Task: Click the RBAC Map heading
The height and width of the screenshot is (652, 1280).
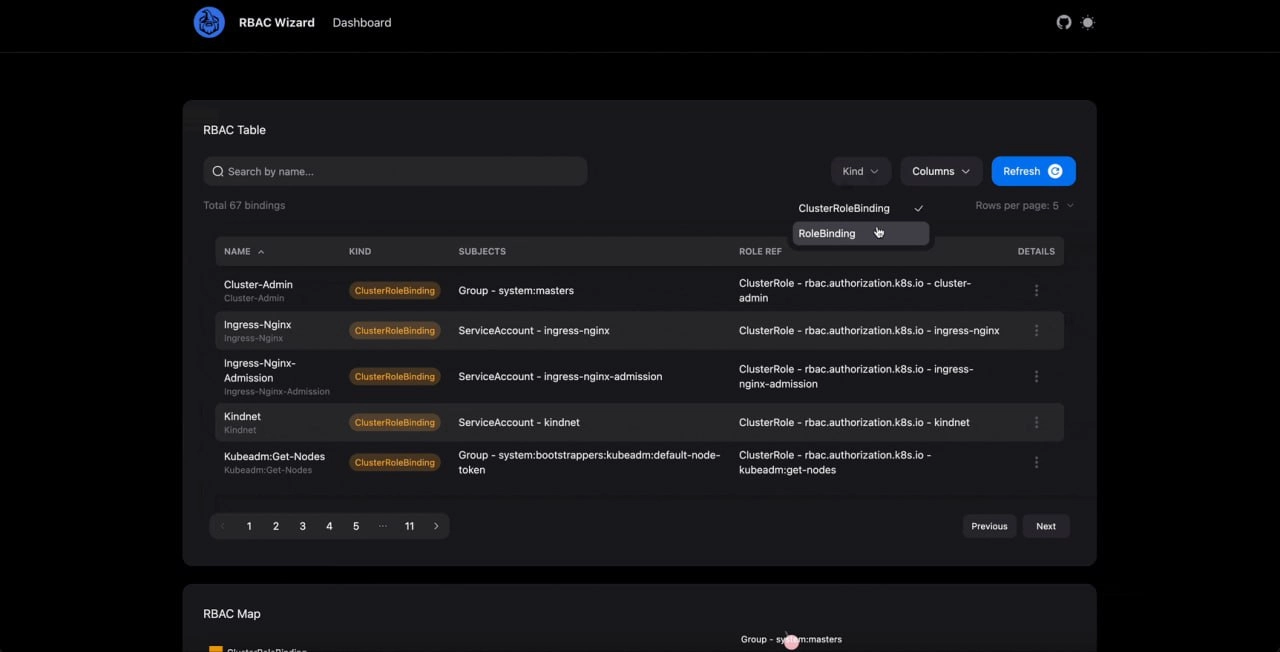Action: tap(232, 614)
